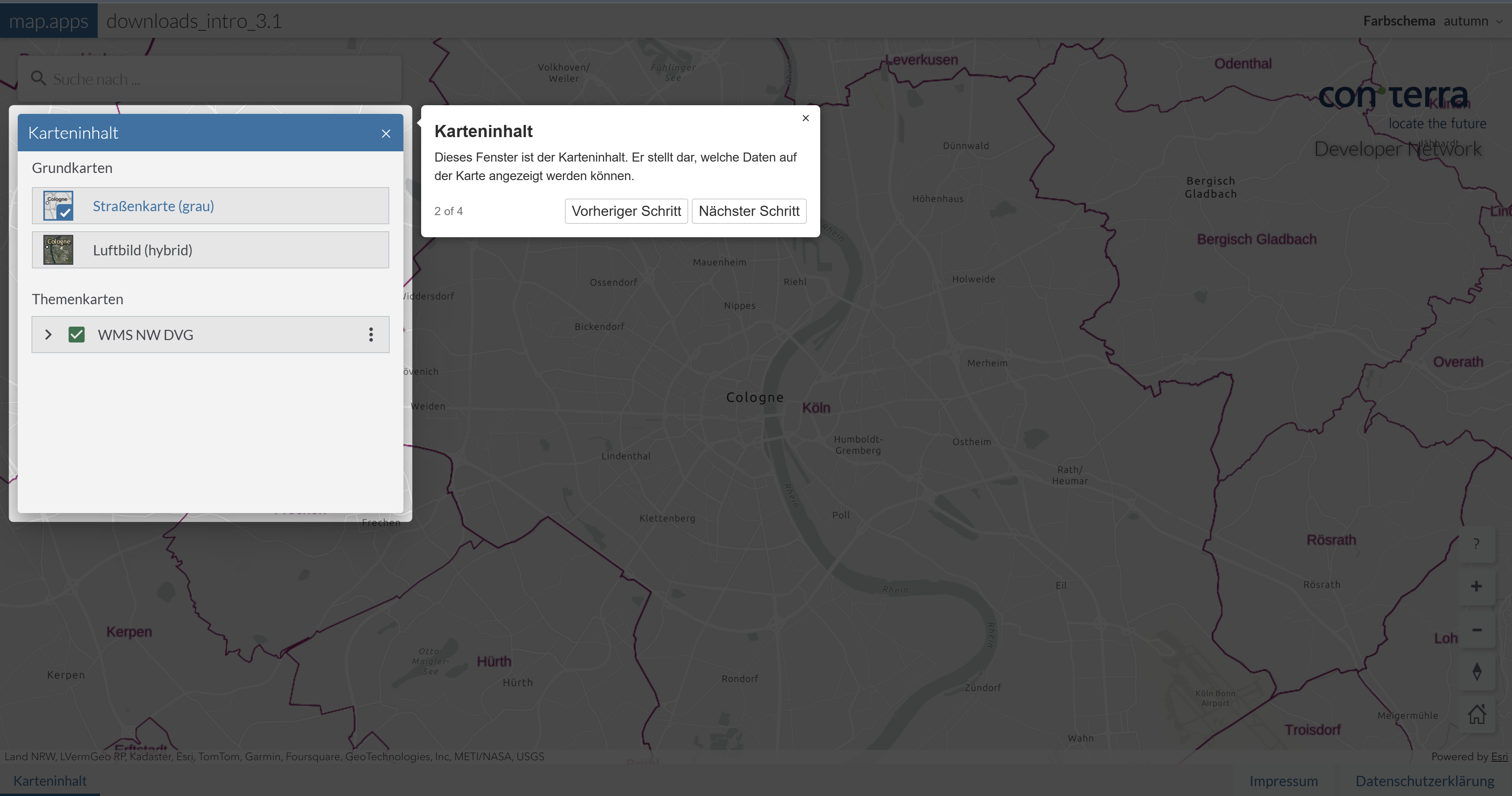Open WMS NW DVG three-dot options menu
The image size is (1512, 796).
tap(371, 335)
